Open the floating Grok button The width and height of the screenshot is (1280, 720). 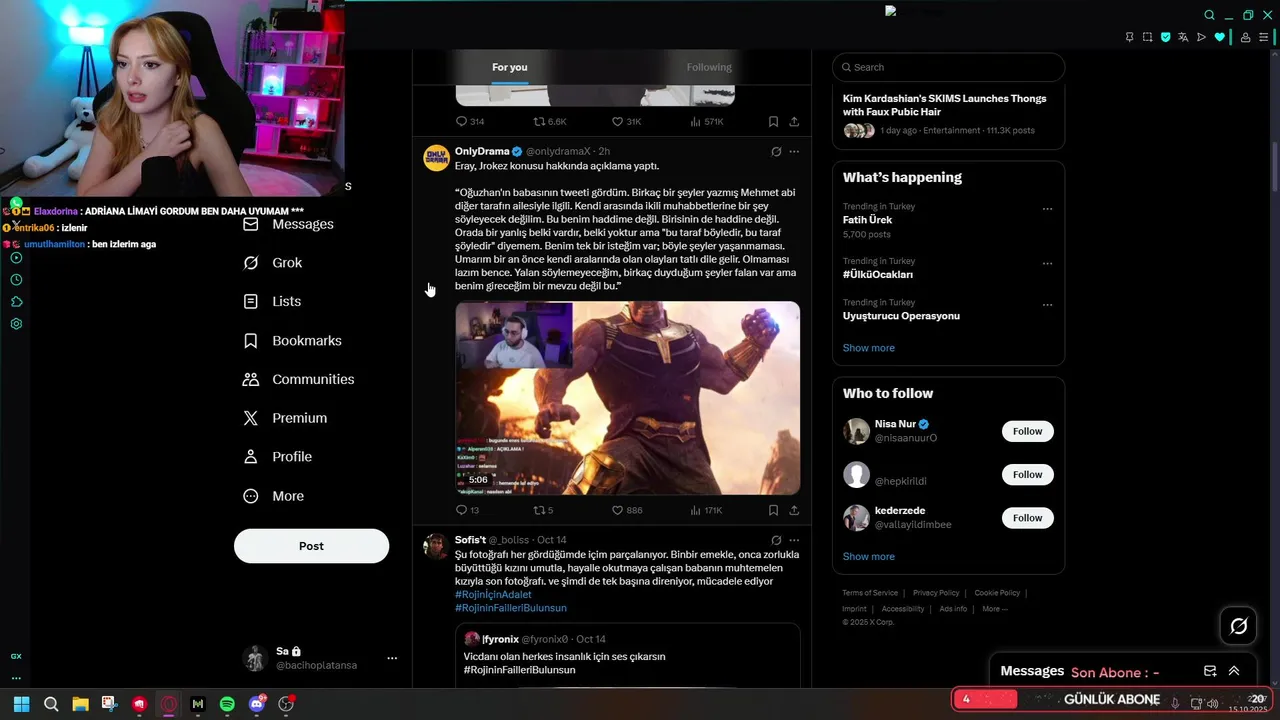pyautogui.click(x=1238, y=626)
